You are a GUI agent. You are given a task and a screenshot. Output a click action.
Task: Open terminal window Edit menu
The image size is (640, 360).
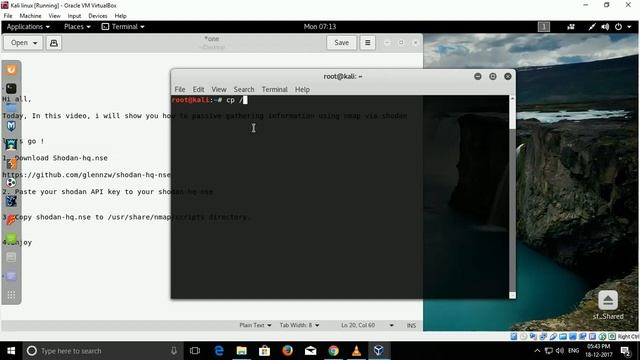[x=198, y=89]
